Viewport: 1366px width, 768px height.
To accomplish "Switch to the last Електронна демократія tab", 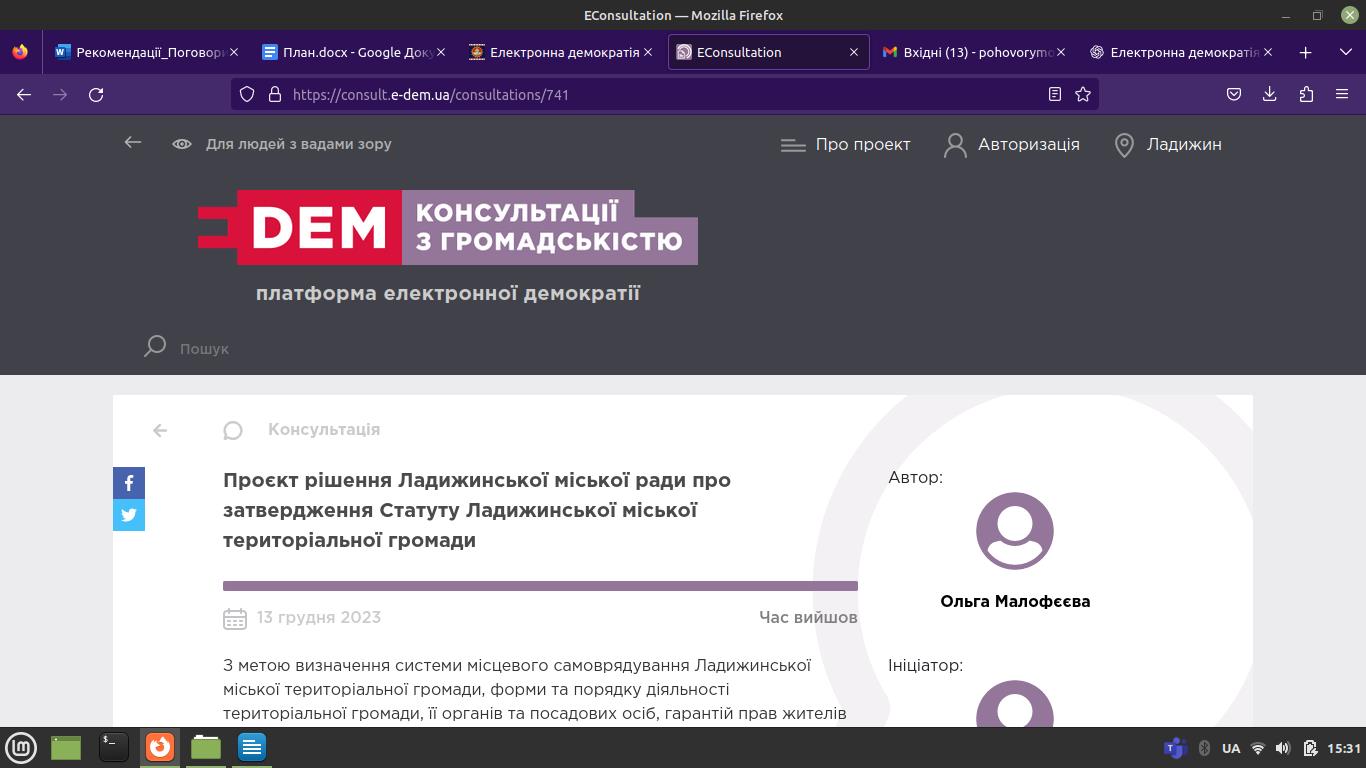I will click(1181, 52).
